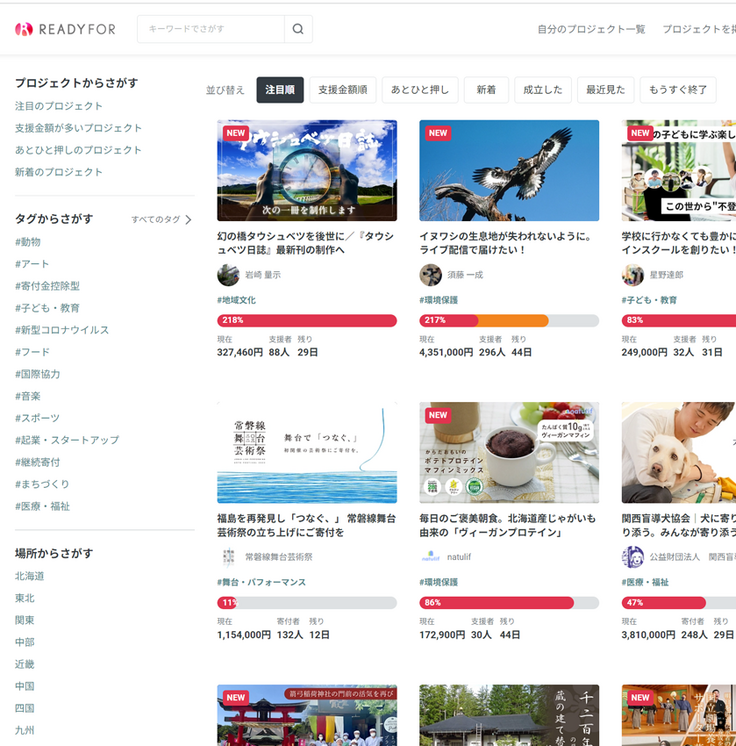Select the もうすぐ終了 sort button
736x746 pixels.
tap(677, 90)
